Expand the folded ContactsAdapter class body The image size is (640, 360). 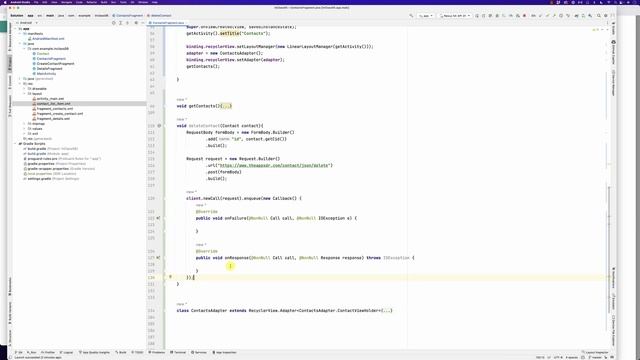[387, 311]
